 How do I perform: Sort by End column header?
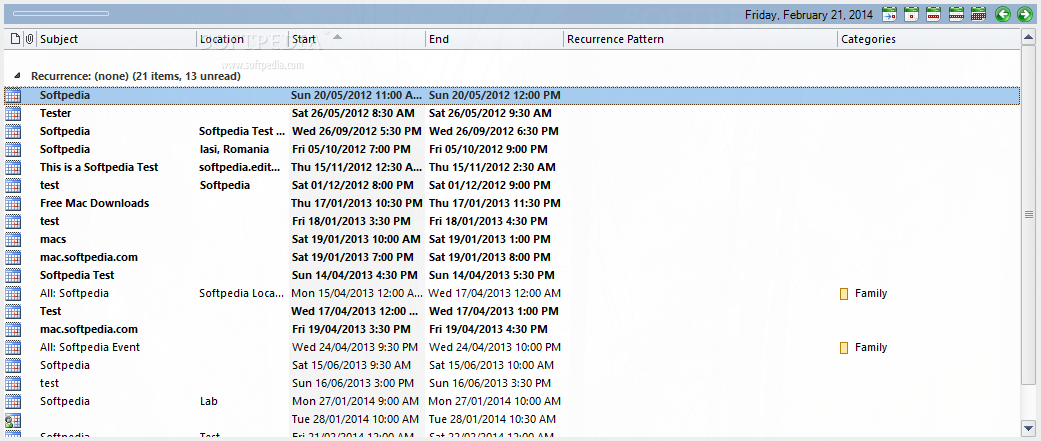coord(495,39)
